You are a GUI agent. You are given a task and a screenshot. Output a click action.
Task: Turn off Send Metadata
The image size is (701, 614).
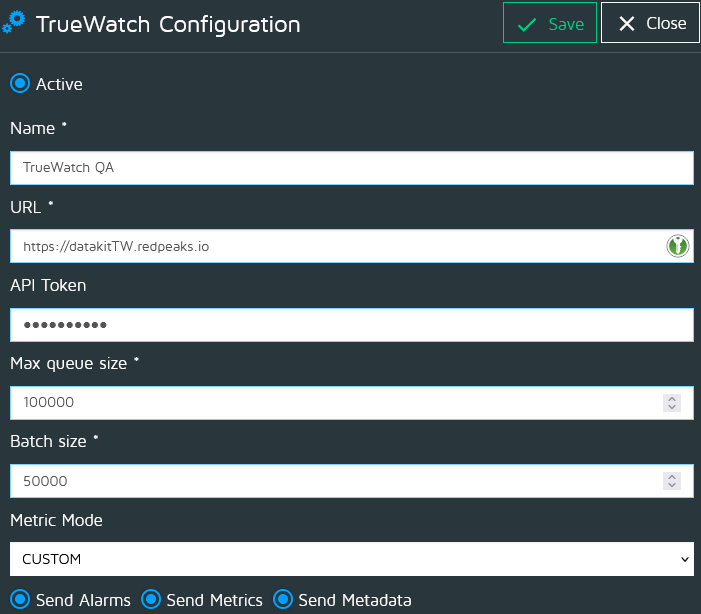pyautogui.click(x=283, y=600)
